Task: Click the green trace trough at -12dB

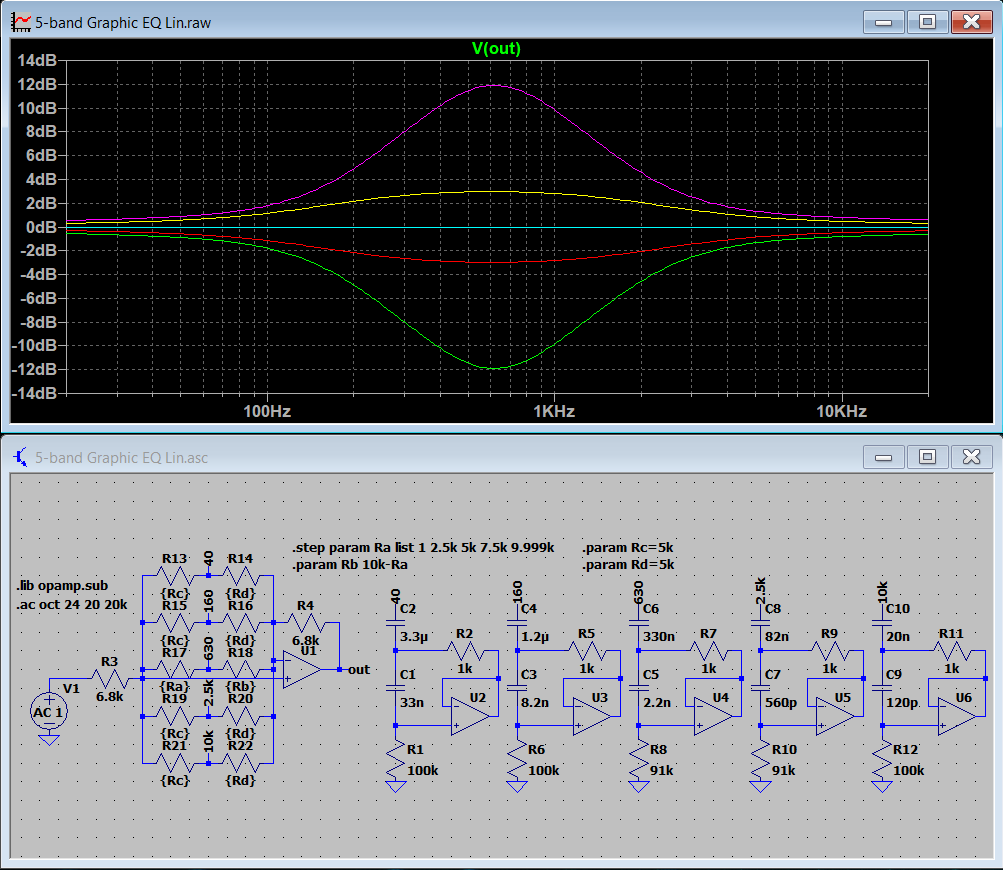Action: [496, 368]
